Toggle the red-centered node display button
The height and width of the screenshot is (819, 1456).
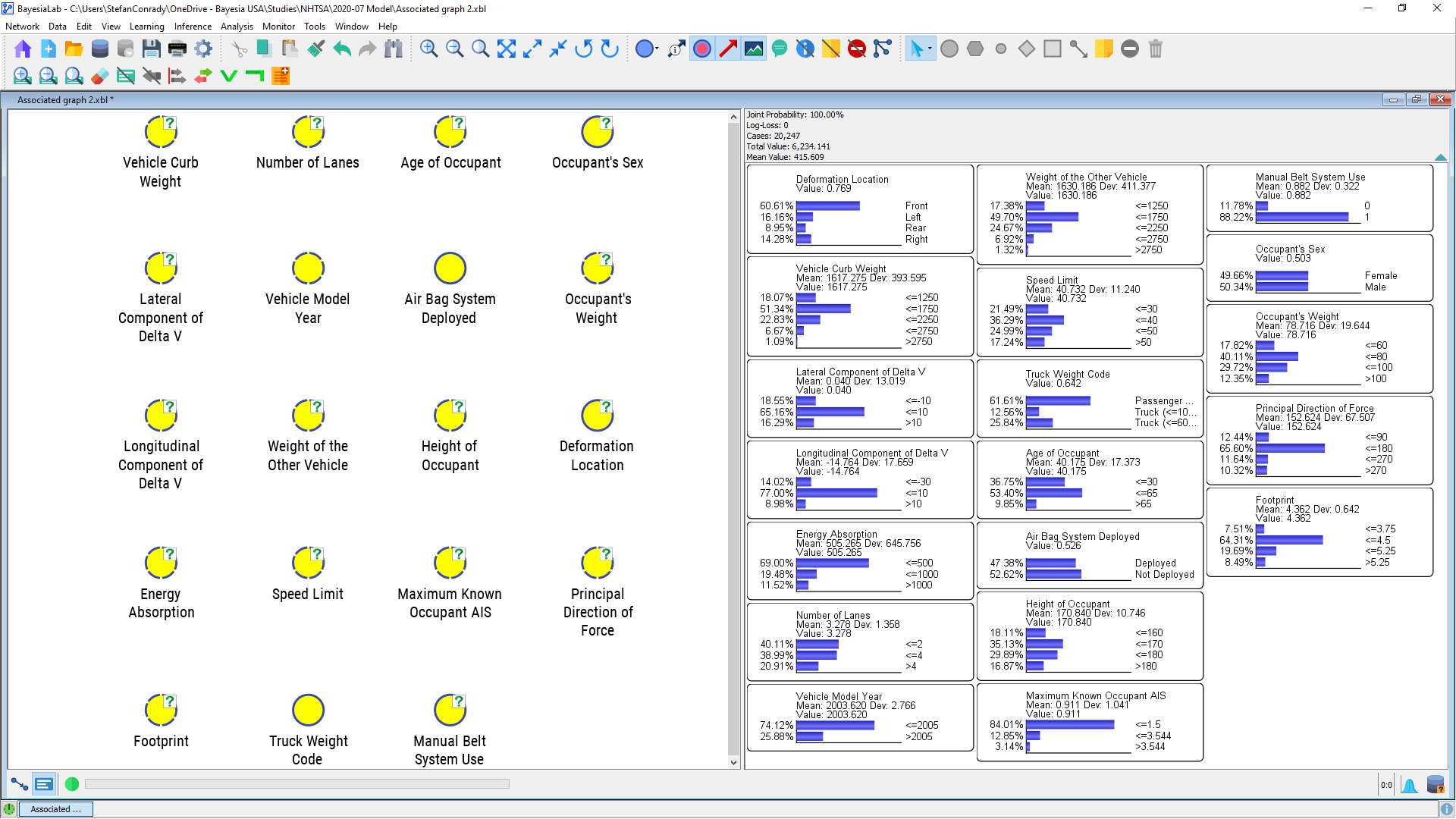[702, 49]
